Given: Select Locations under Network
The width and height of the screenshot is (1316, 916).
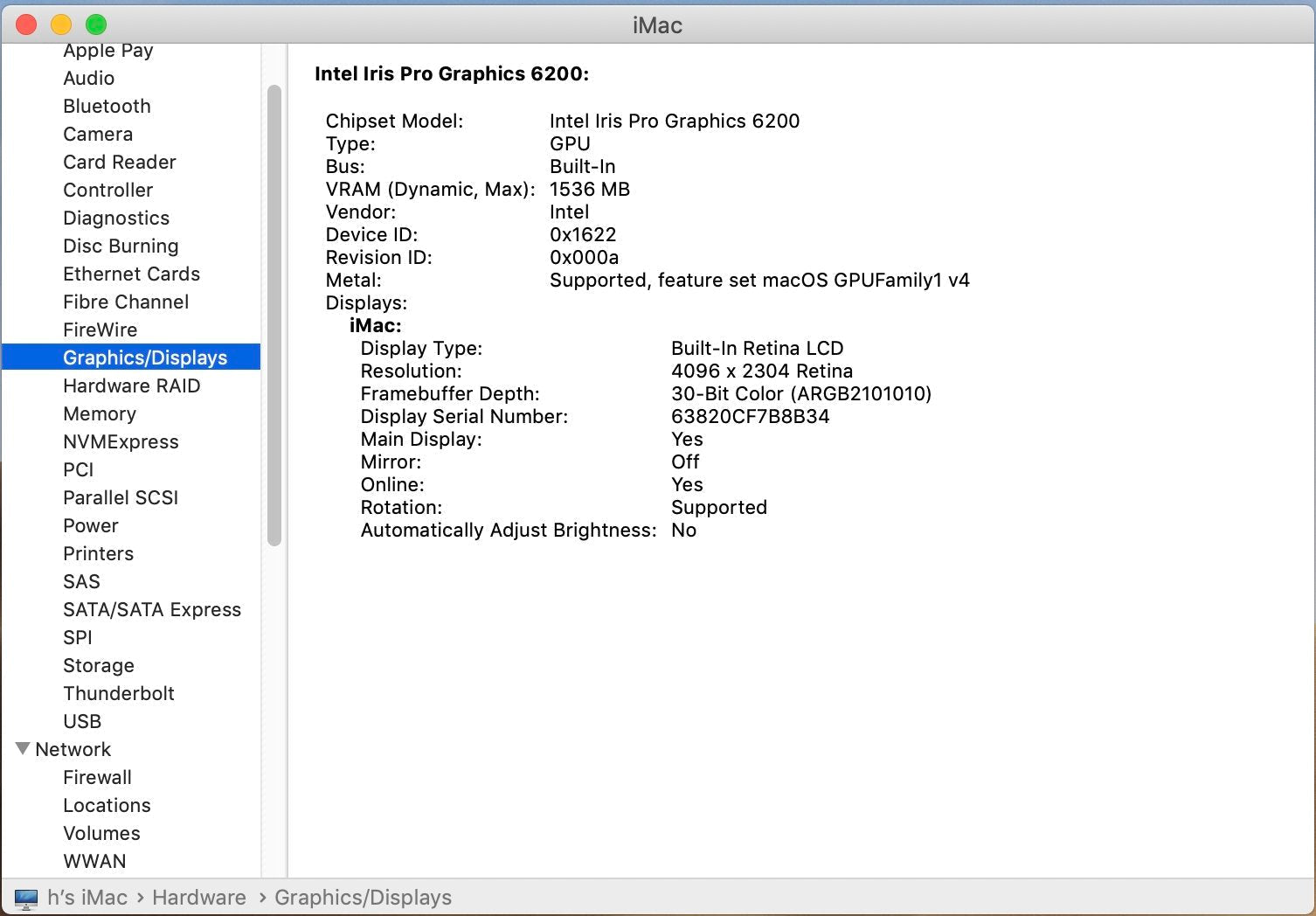Looking at the screenshot, I should 107,805.
